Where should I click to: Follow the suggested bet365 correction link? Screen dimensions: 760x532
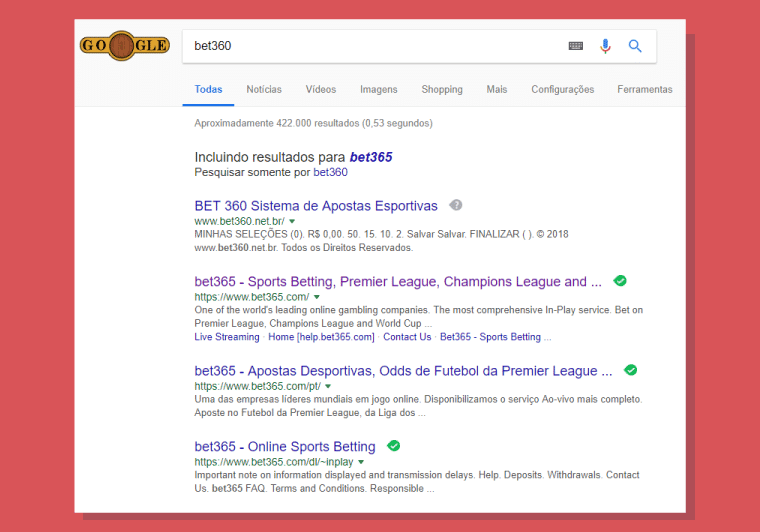371,157
